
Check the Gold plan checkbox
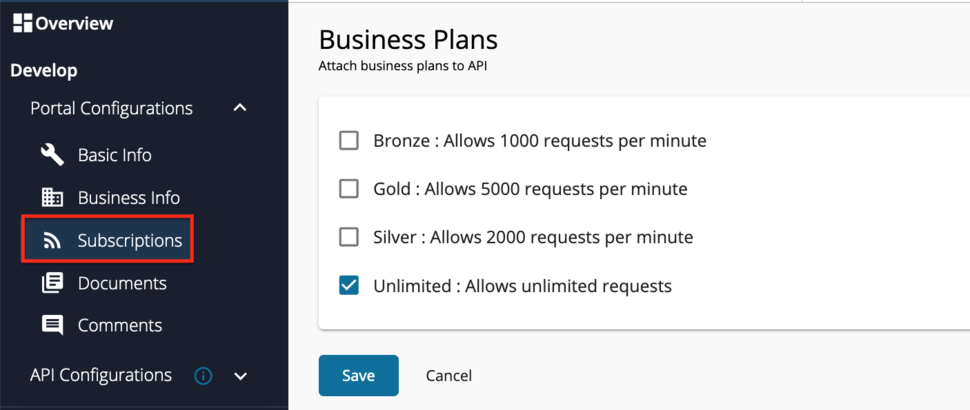(349, 189)
